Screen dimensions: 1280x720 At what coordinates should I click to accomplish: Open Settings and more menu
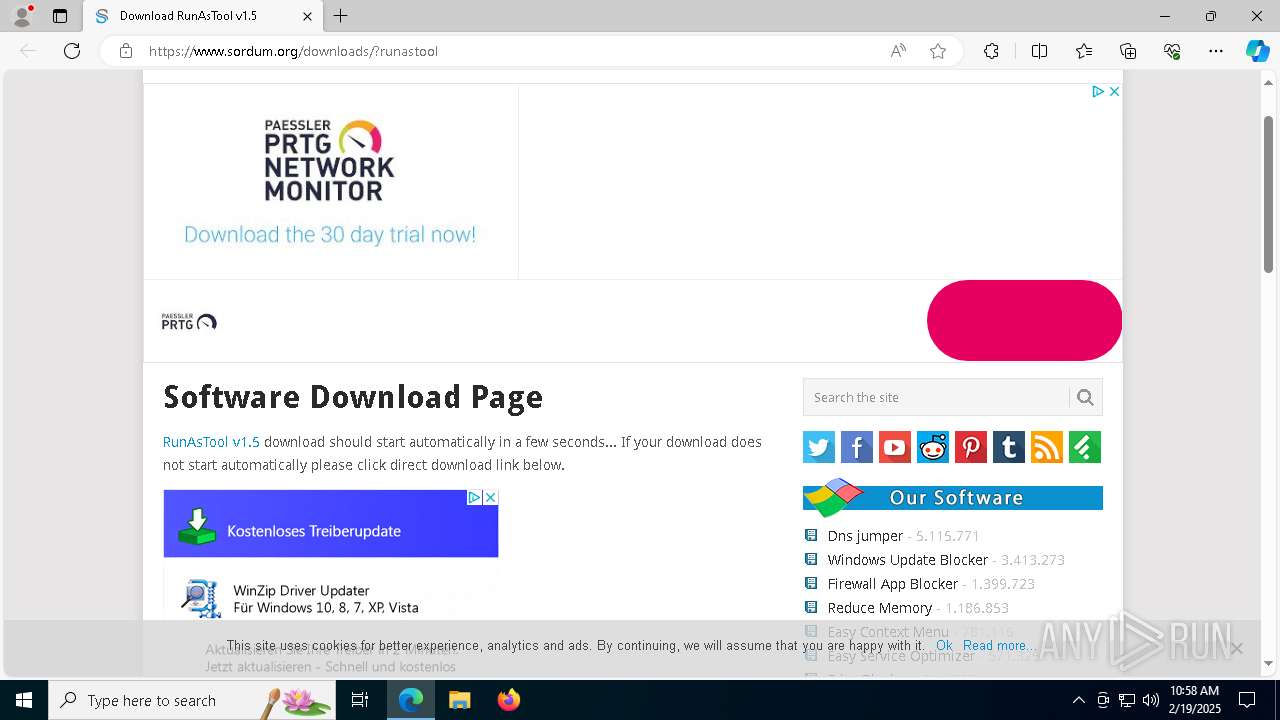[x=1216, y=51]
